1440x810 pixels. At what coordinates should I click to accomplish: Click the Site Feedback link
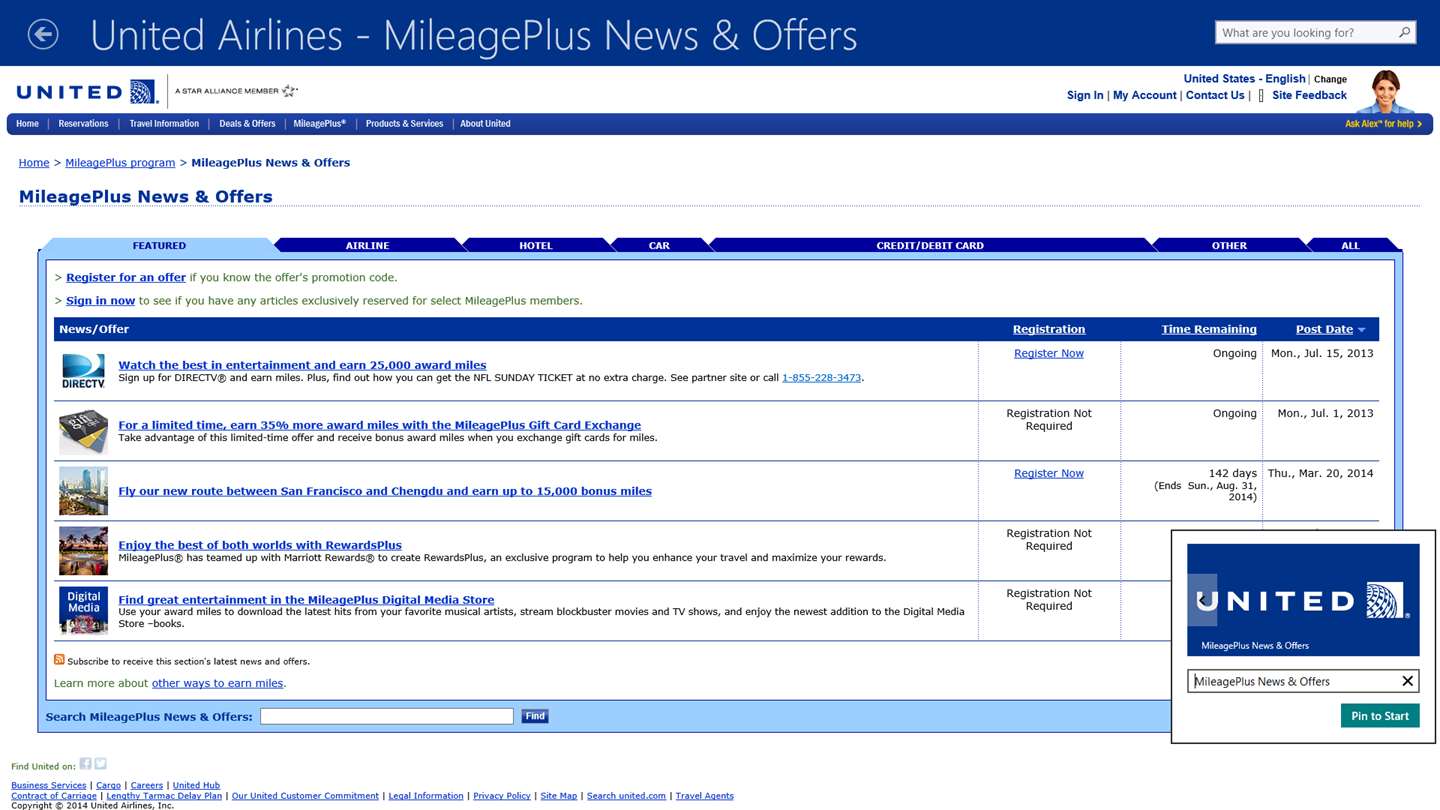tap(1309, 96)
